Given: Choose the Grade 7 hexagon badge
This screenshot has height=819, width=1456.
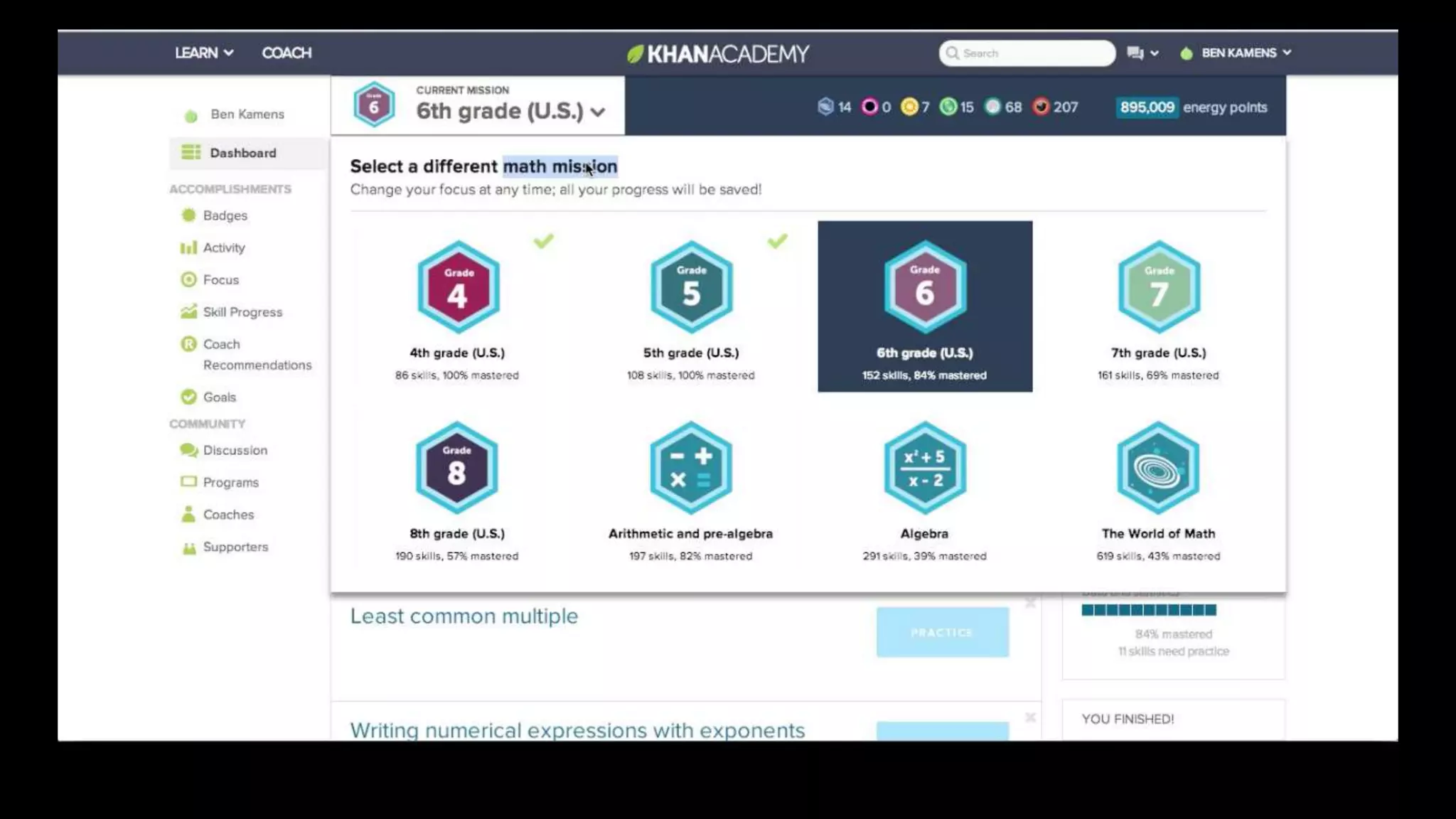Looking at the screenshot, I should pyautogui.click(x=1159, y=287).
